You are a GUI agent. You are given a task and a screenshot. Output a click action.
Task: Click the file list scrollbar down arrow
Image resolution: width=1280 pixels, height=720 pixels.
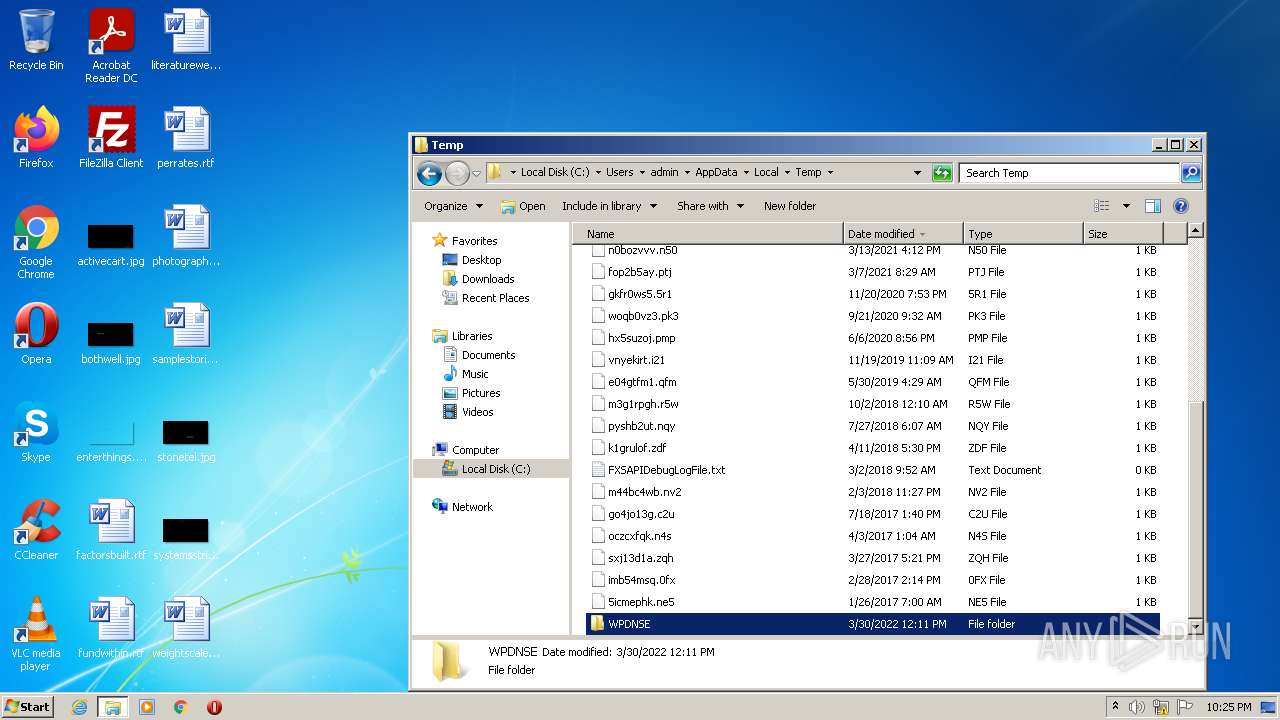click(x=1194, y=626)
